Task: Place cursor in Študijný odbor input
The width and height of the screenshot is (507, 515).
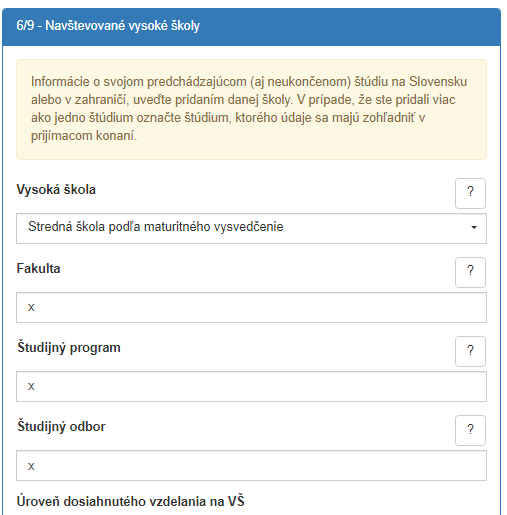Action: 251,465
